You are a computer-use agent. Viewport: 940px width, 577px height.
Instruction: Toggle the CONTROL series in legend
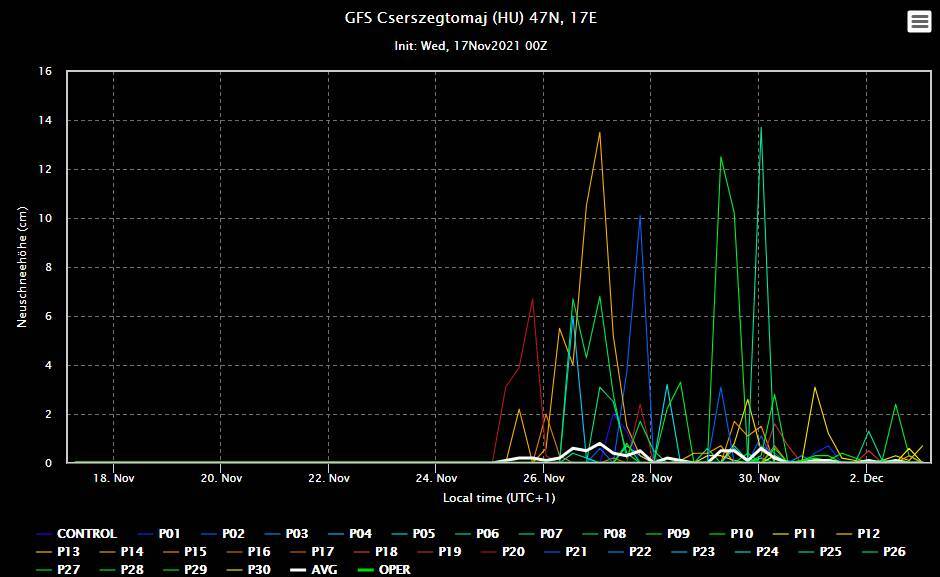point(86,534)
